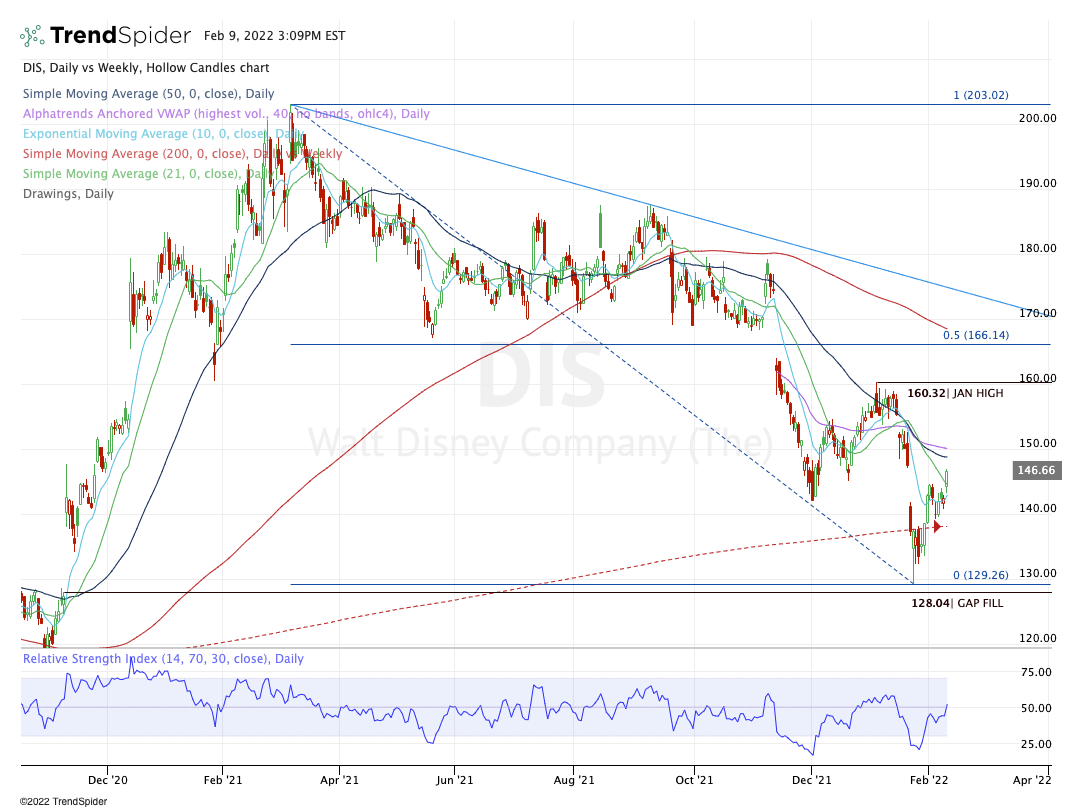Select the Simple Moving Average (200) legend entry

pyautogui.click(x=182, y=153)
